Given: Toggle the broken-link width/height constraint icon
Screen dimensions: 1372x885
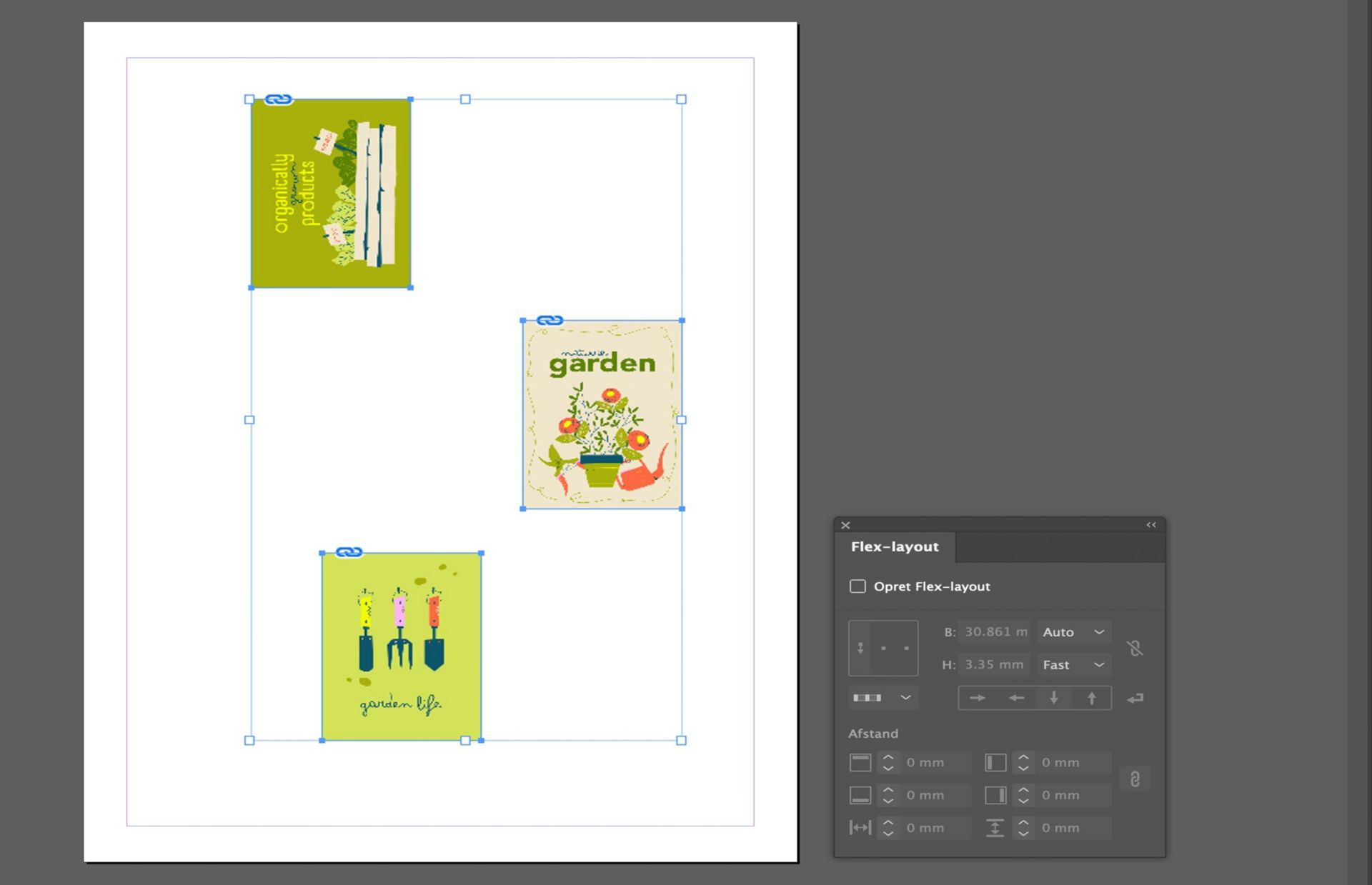Looking at the screenshot, I should [1135, 649].
